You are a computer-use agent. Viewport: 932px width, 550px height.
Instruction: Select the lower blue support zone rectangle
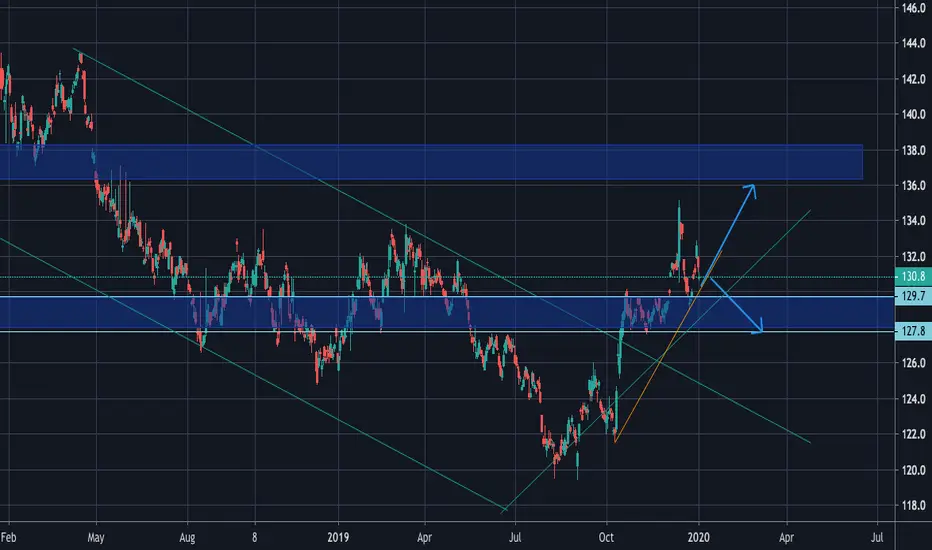pos(448,313)
